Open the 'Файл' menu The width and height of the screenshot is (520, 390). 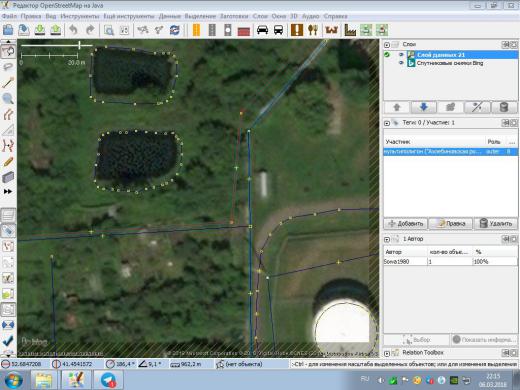9,16
